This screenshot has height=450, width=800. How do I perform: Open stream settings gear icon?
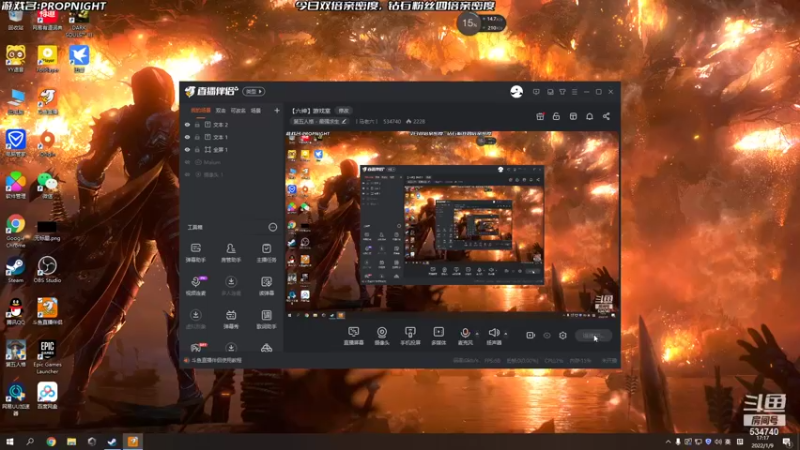pos(563,335)
